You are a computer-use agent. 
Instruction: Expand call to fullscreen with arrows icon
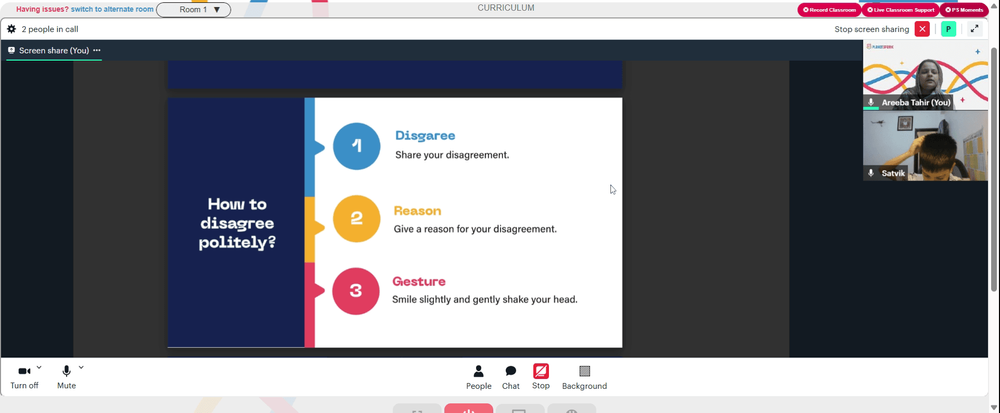tap(974, 29)
